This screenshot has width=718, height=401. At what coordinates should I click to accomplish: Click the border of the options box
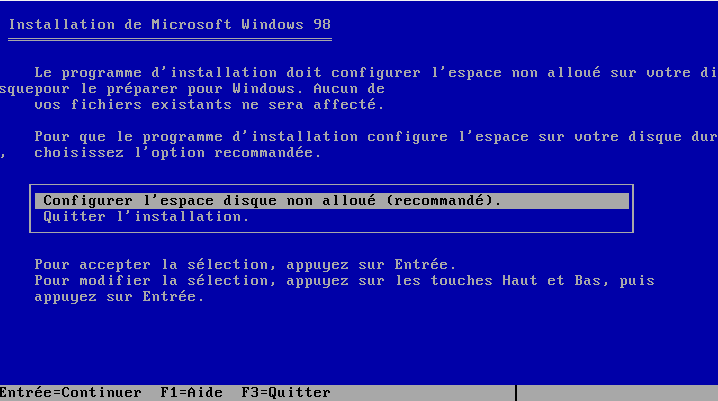(633, 209)
